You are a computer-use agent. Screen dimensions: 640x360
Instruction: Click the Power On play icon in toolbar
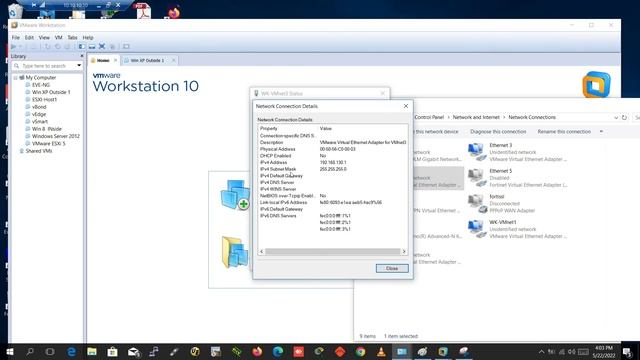(x=13, y=47)
